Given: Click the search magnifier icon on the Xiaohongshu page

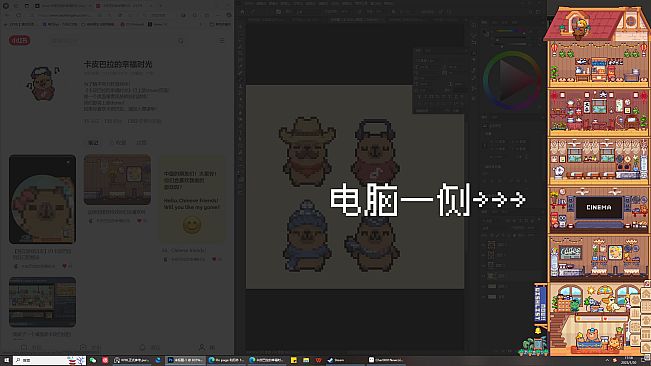Looking at the screenshot, I should pos(181,41).
